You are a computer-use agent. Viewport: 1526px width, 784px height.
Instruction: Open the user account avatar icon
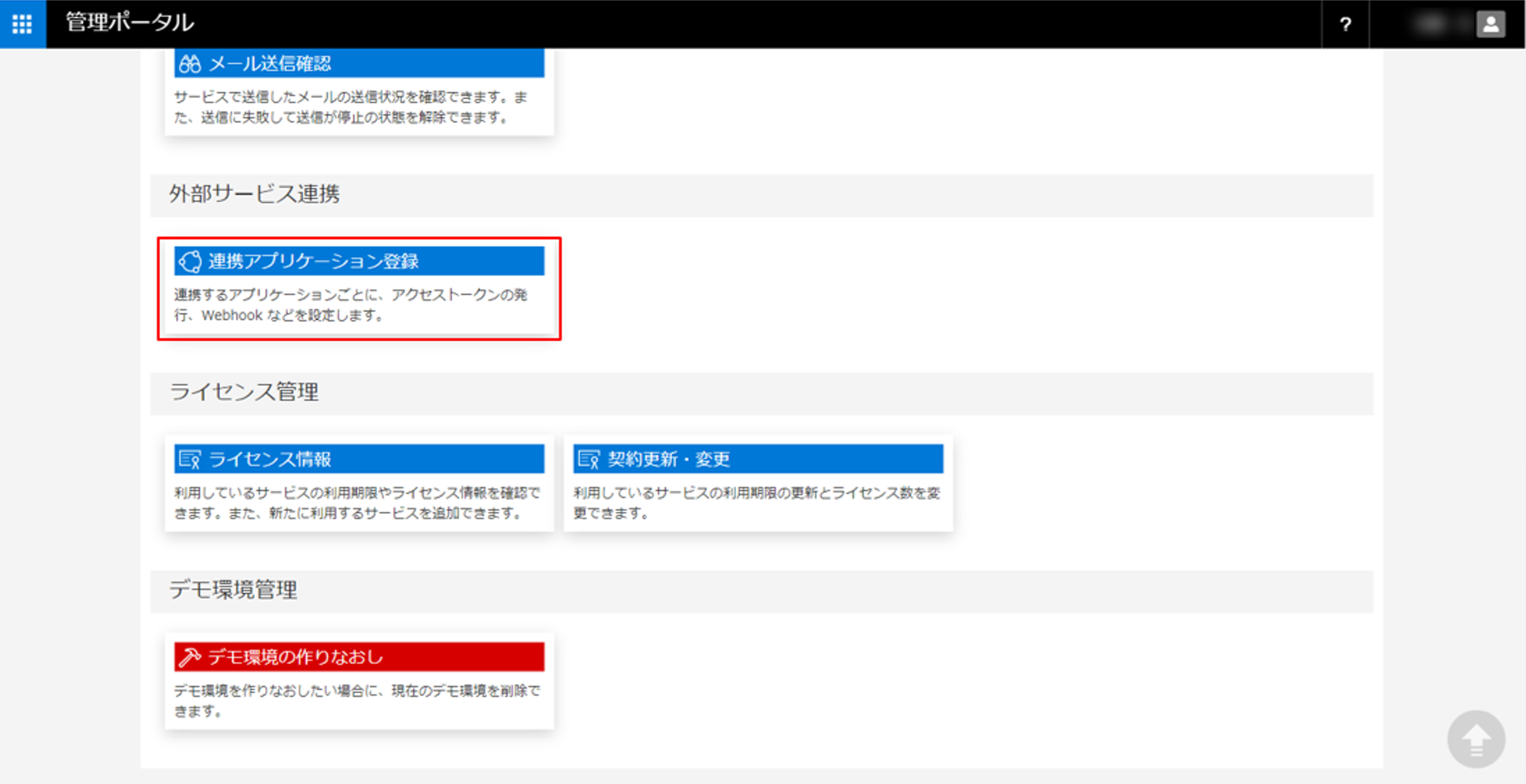tap(1491, 24)
